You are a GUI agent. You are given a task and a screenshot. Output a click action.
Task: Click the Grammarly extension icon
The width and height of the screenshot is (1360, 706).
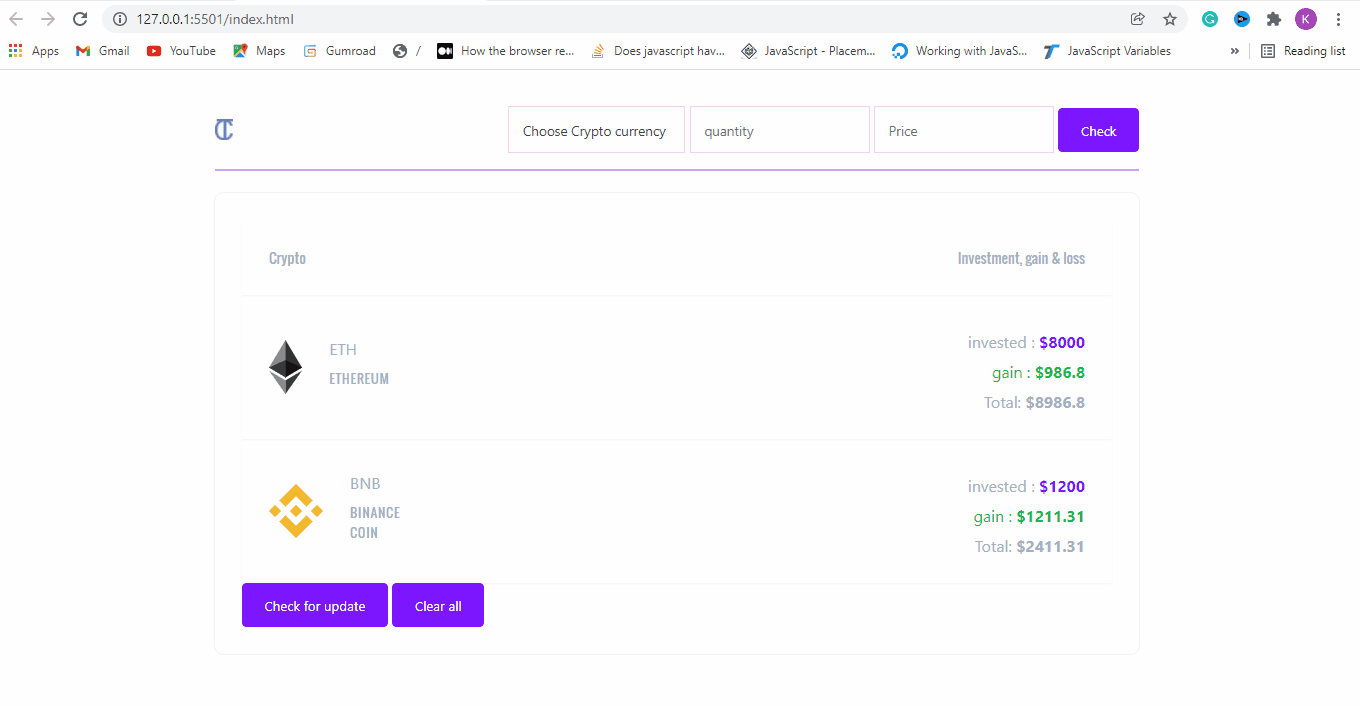click(1210, 19)
